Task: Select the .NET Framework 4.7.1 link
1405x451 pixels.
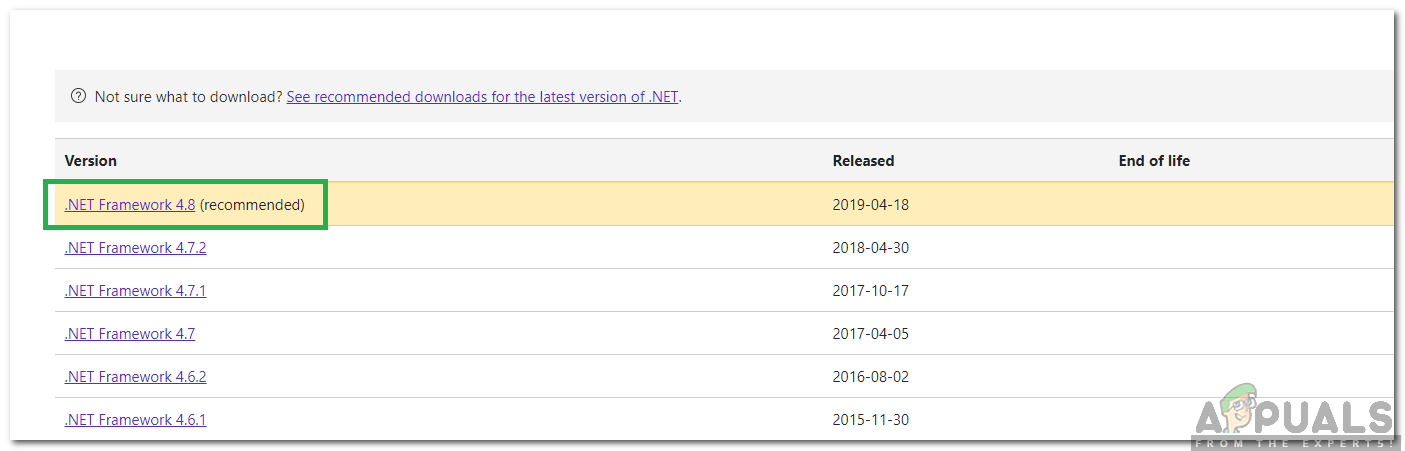Action: pyautogui.click(x=135, y=291)
